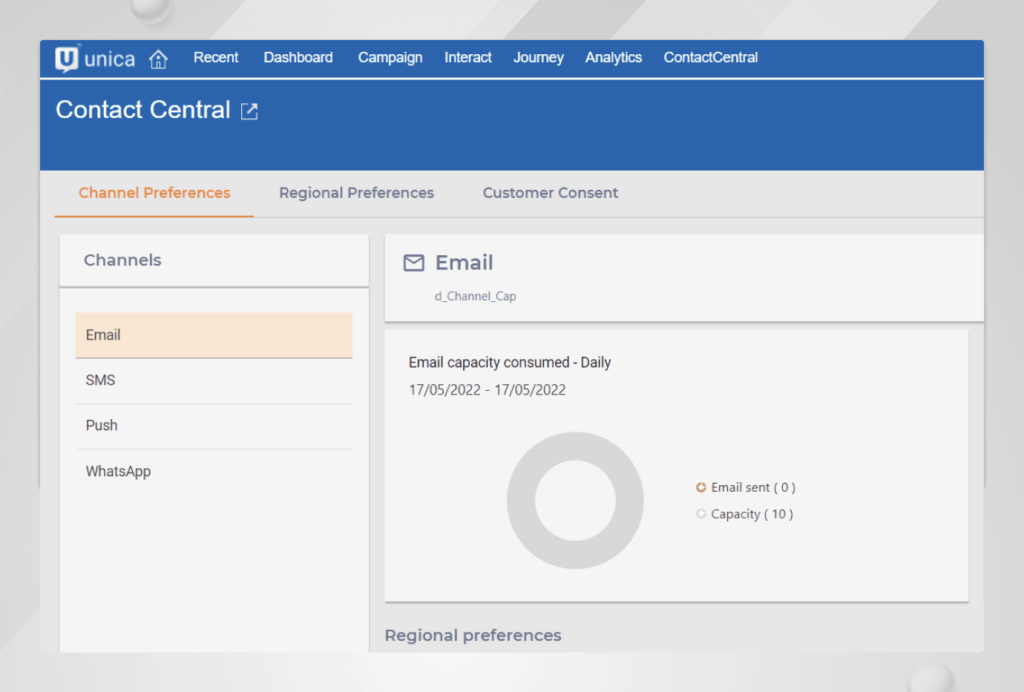Click the envelope icon next to the Email heading
This screenshot has height=692, width=1024.
point(413,262)
